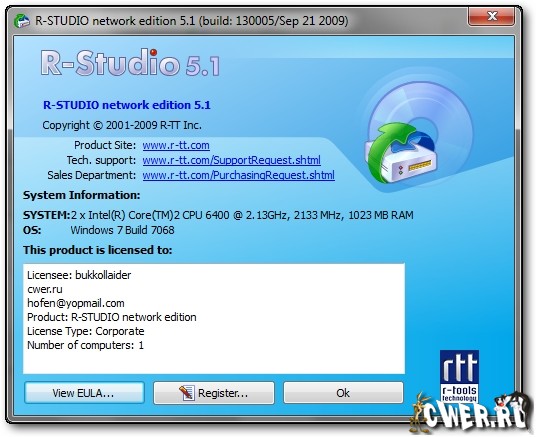Click the license information text box

[x=214, y=319]
